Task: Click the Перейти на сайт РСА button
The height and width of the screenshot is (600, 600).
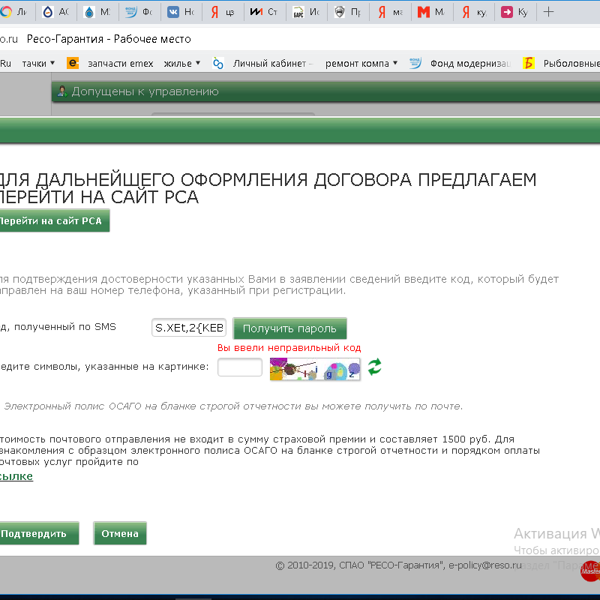Action: click(55, 220)
